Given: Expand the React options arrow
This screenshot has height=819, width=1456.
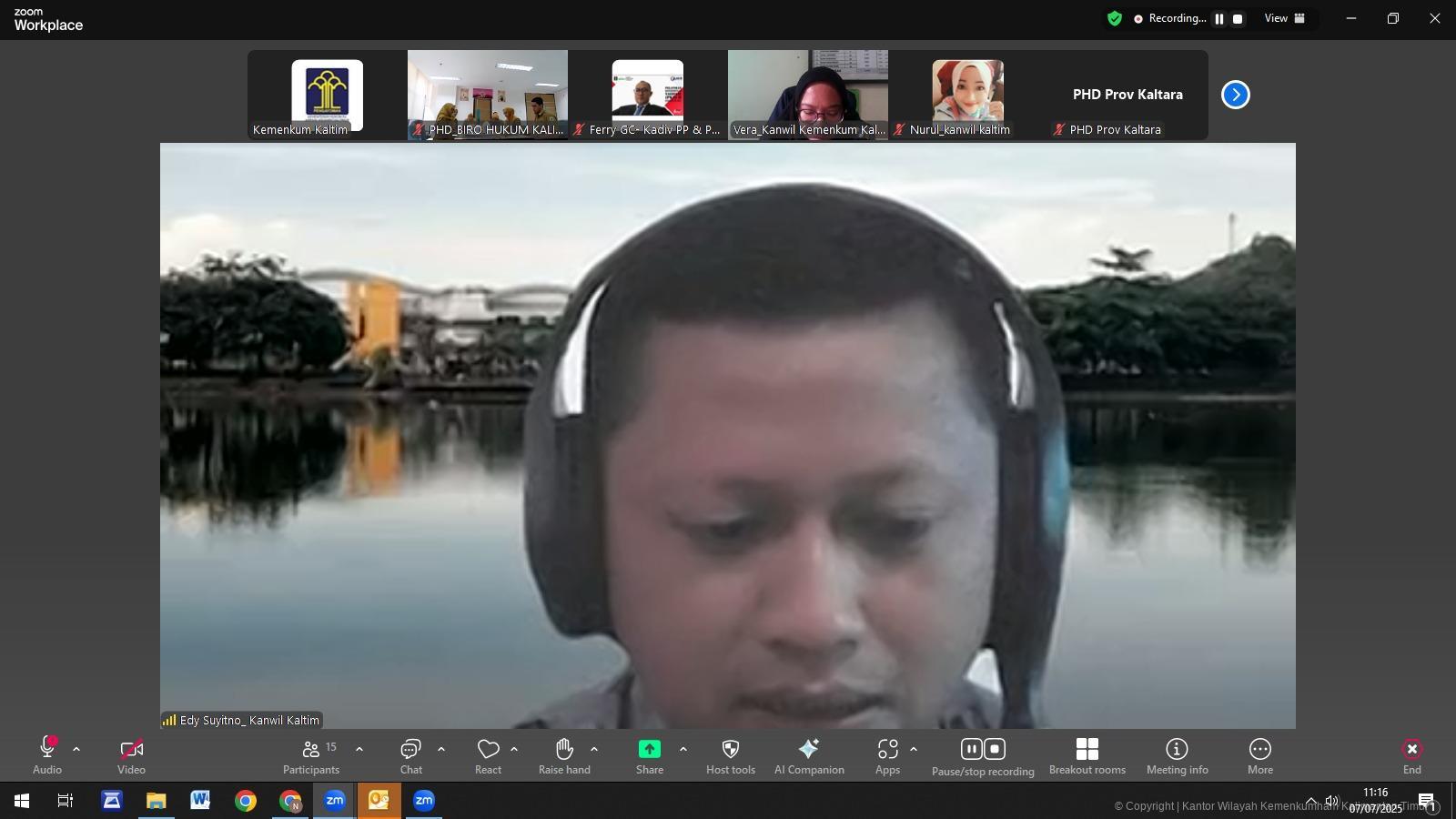Looking at the screenshot, I should coord(514,749).
